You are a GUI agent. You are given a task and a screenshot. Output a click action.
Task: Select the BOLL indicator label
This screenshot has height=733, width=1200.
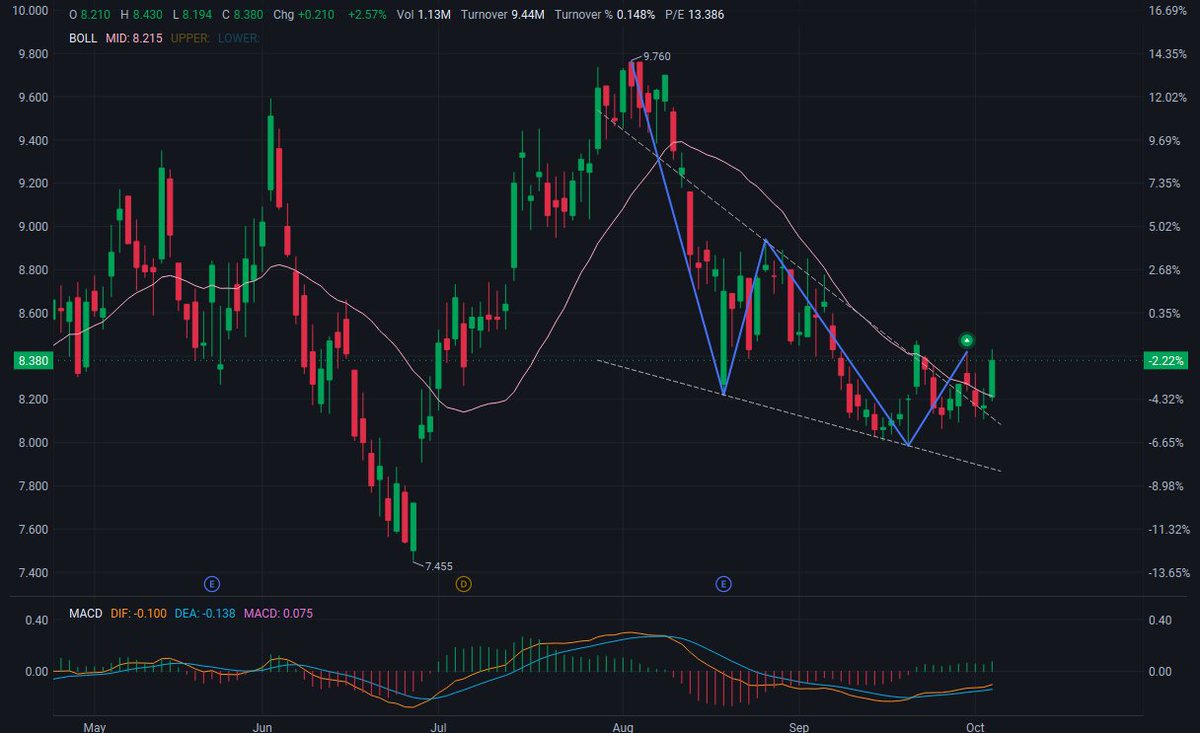[84, 38]
